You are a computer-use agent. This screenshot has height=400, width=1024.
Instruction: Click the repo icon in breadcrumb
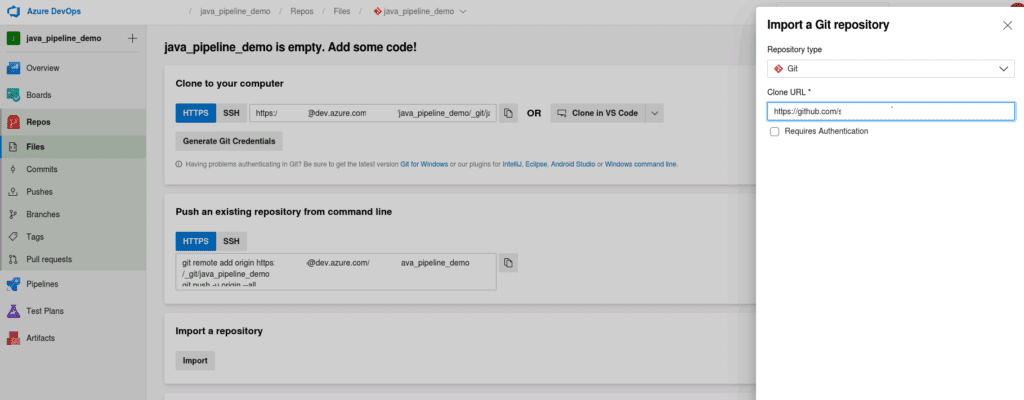[x=377, y=11]
